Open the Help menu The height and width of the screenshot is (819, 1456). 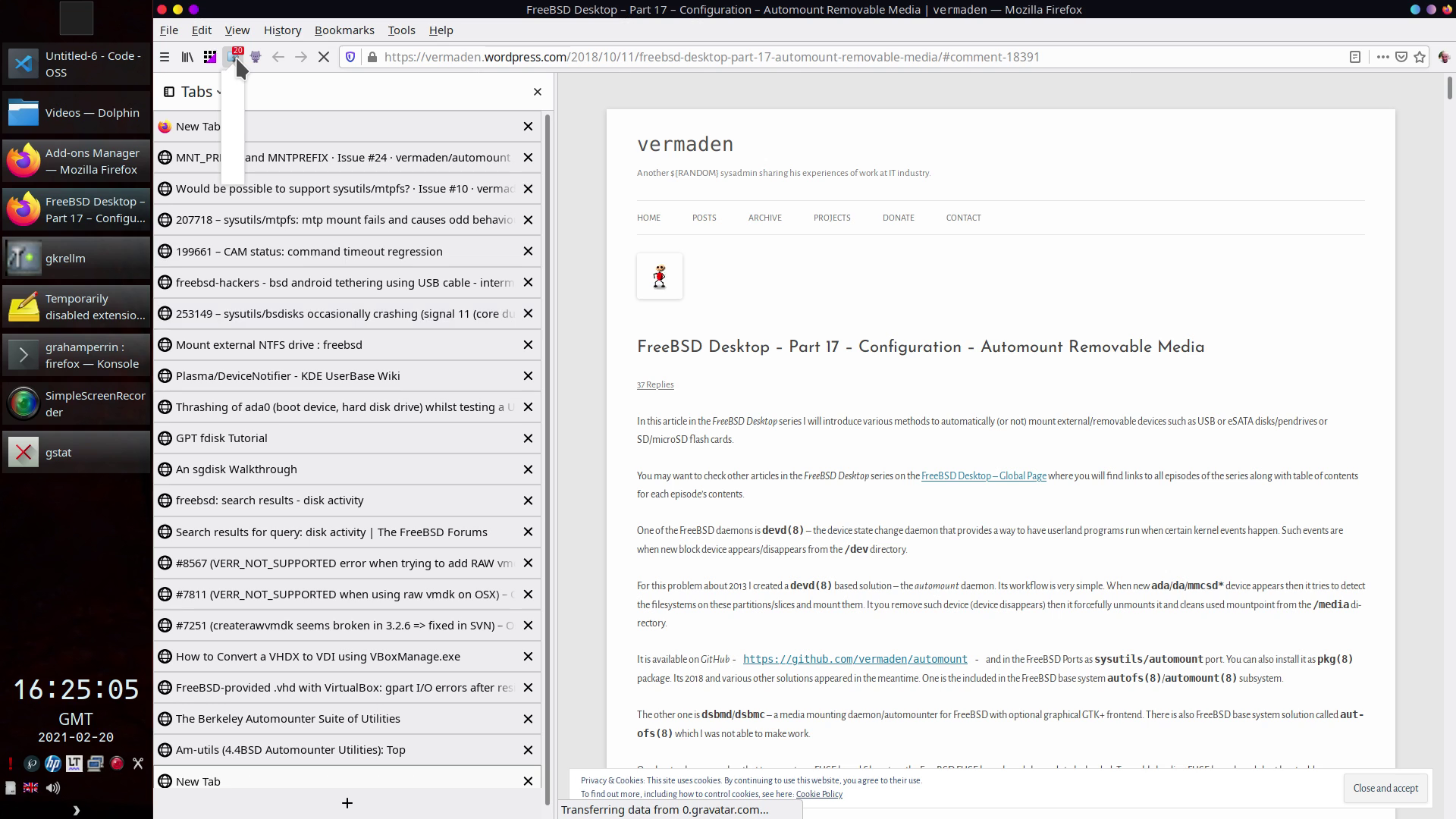(x=441, y=30)
